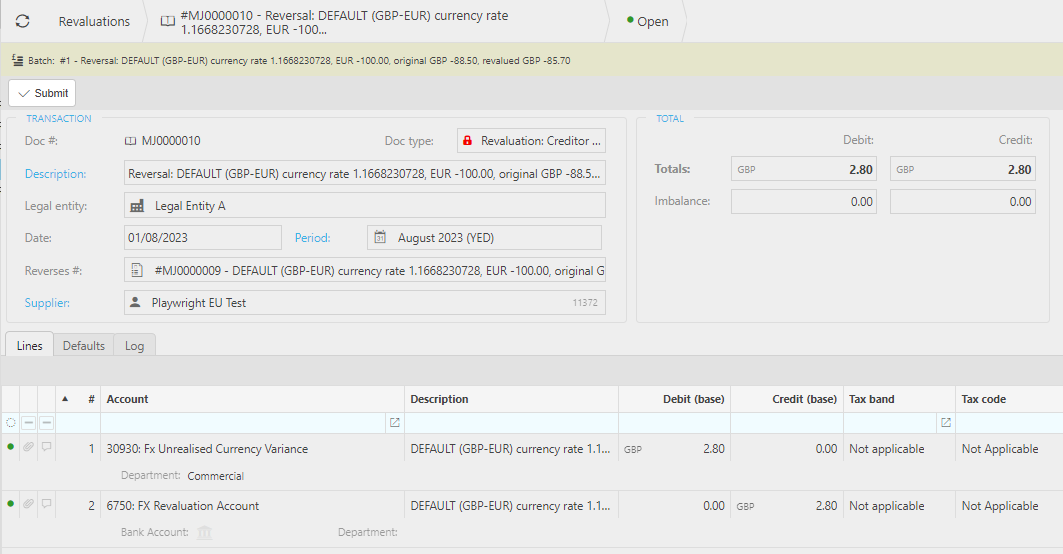Click line 2 credit amount 2.80
The width and height of the screenshot is (1063, 554).
(826, 506)
